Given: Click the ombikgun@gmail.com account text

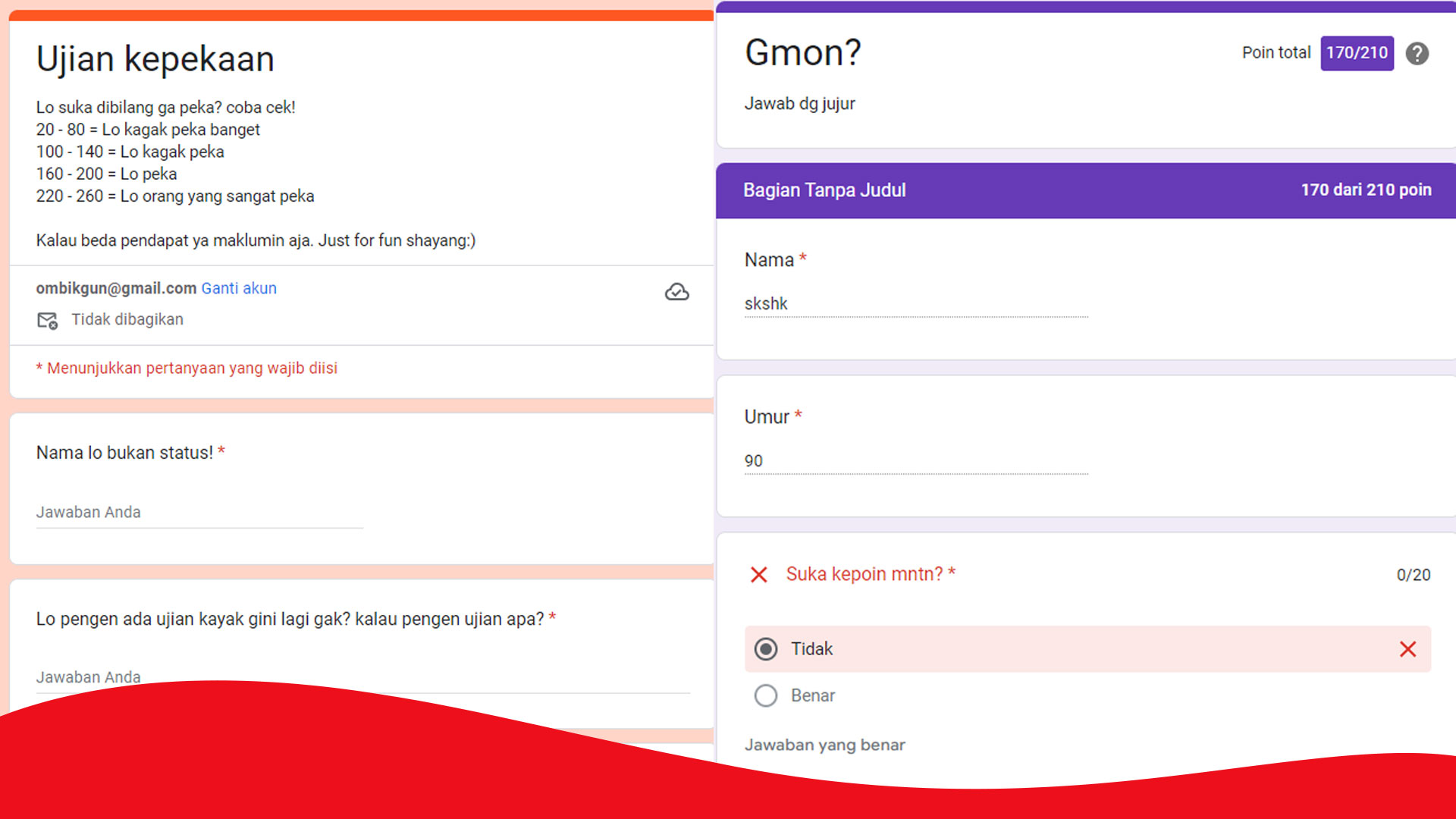Looking at the screenshot, I should click(x=116, y=288).
